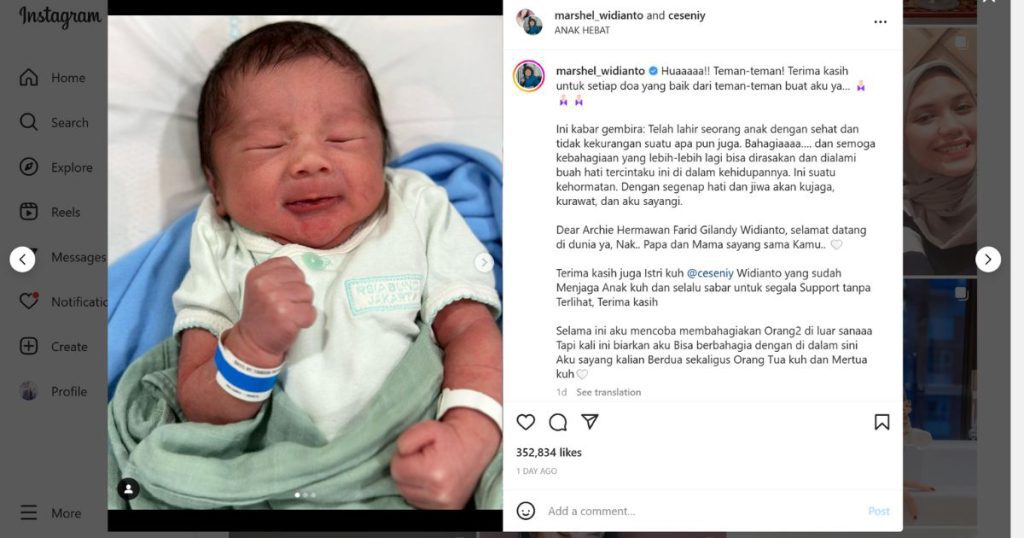The width and height of the screenshot is (1024, 538).
Task: Open the @ceseniy mention link
Action: 710,273
